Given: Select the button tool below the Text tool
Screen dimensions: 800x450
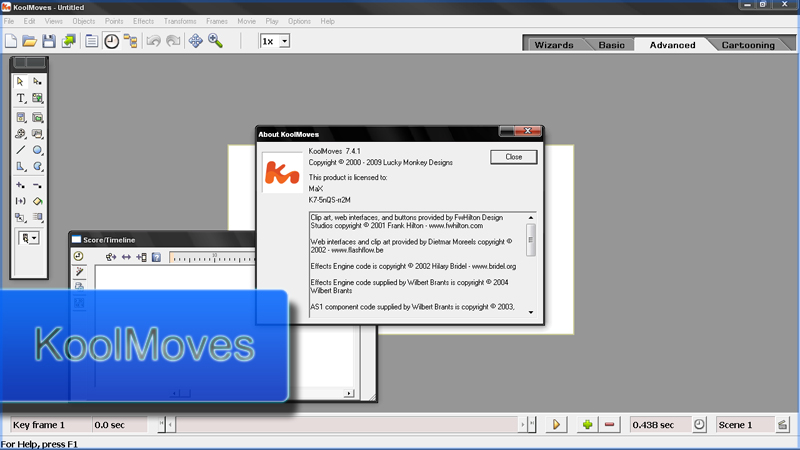Looking at the screenshot, I should pos(20,117).
